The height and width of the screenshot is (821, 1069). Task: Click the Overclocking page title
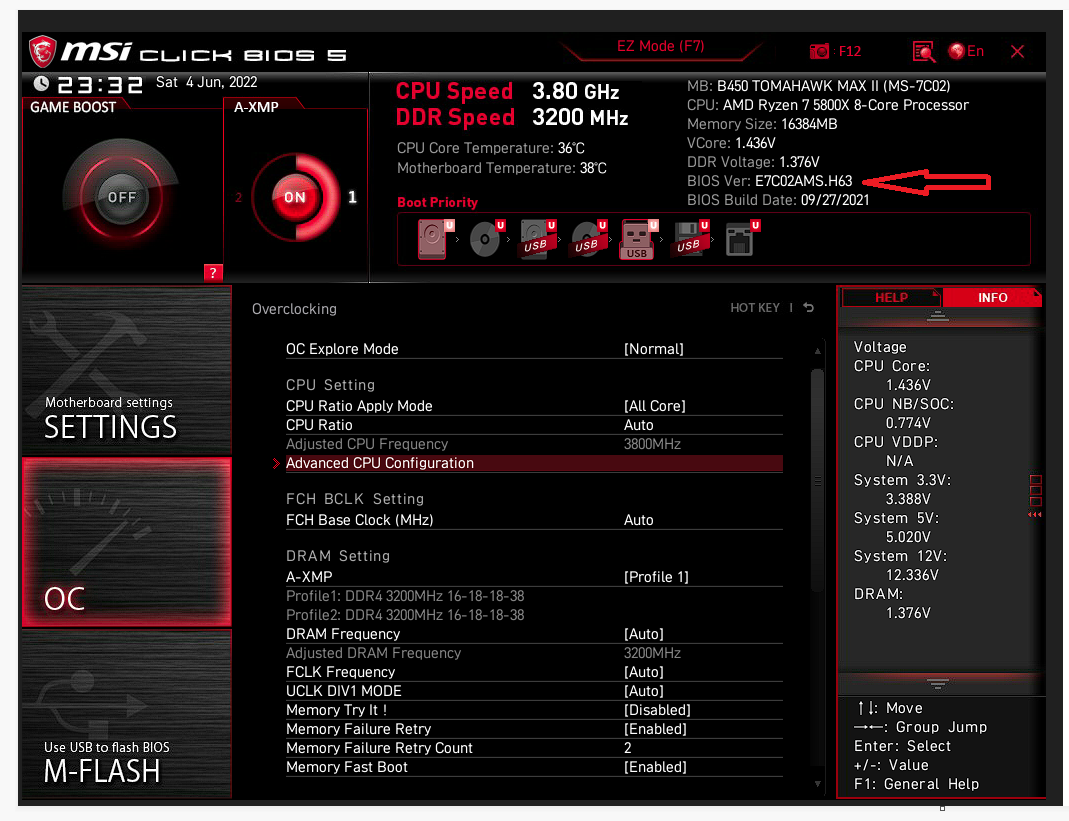coord(295,309)
